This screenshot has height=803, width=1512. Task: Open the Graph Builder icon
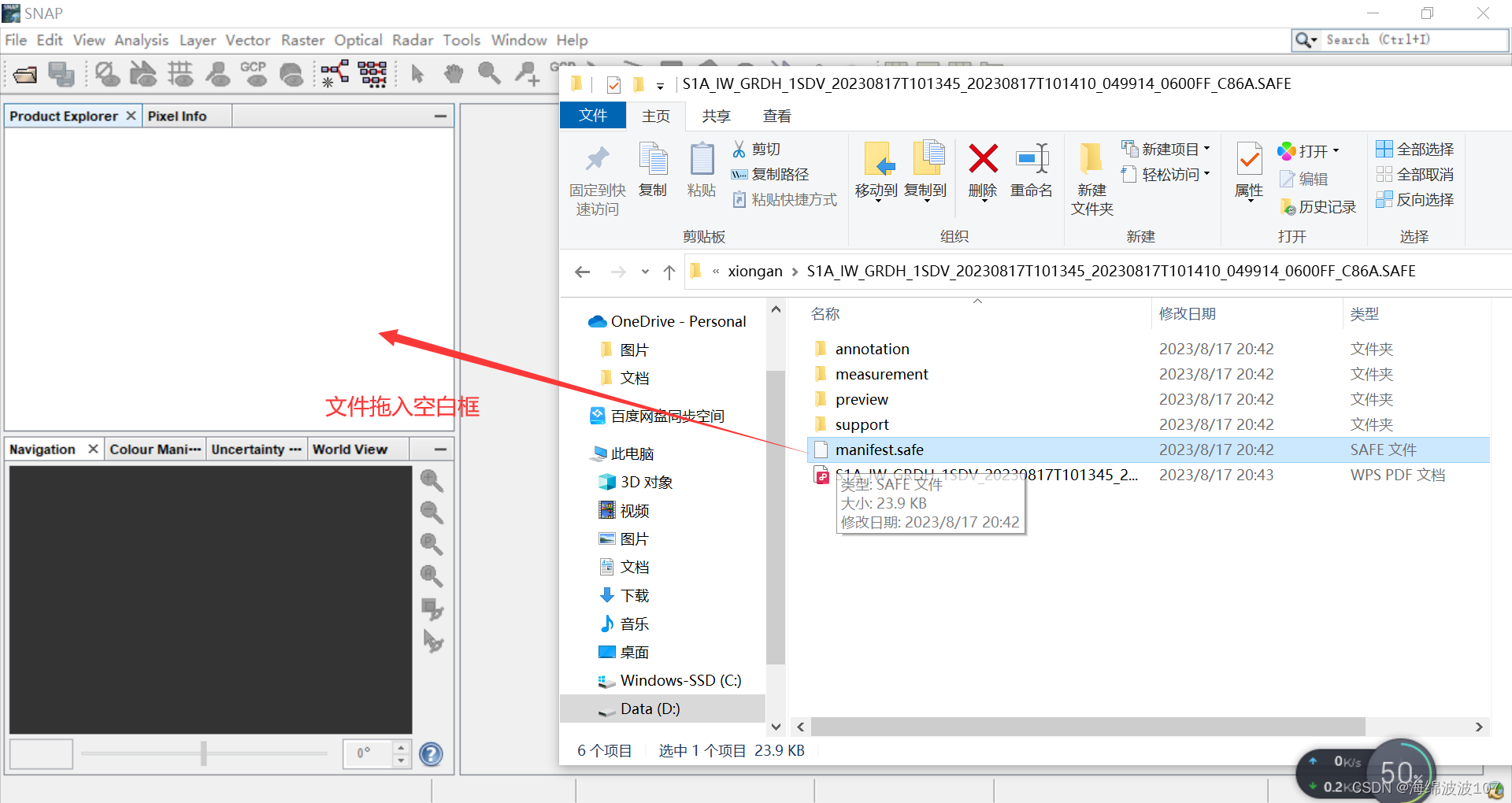(x=335, y=75)
